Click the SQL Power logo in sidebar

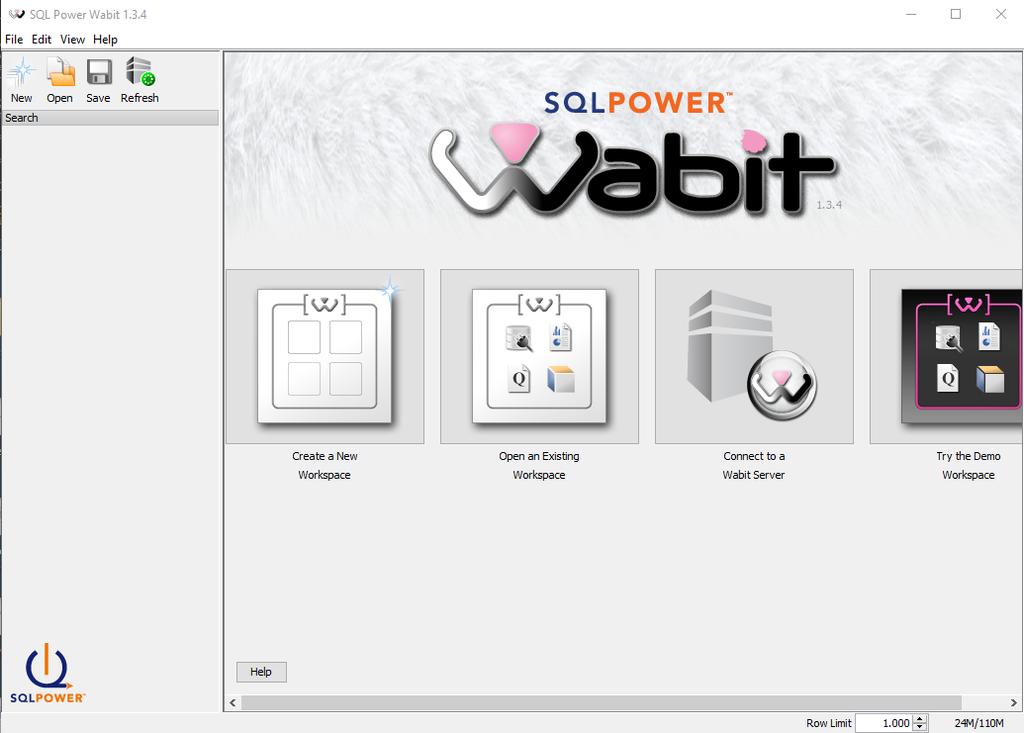(47, 673)
